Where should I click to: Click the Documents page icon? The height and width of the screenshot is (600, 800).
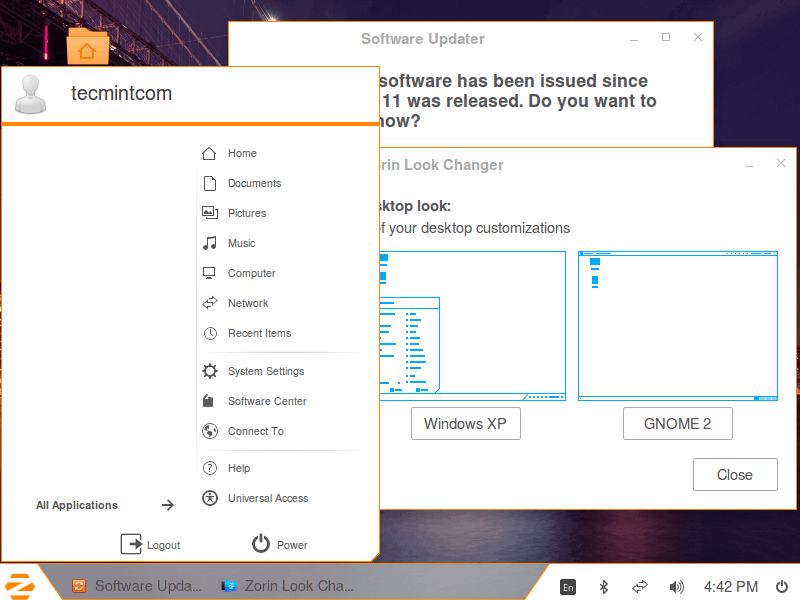(210, 183)
